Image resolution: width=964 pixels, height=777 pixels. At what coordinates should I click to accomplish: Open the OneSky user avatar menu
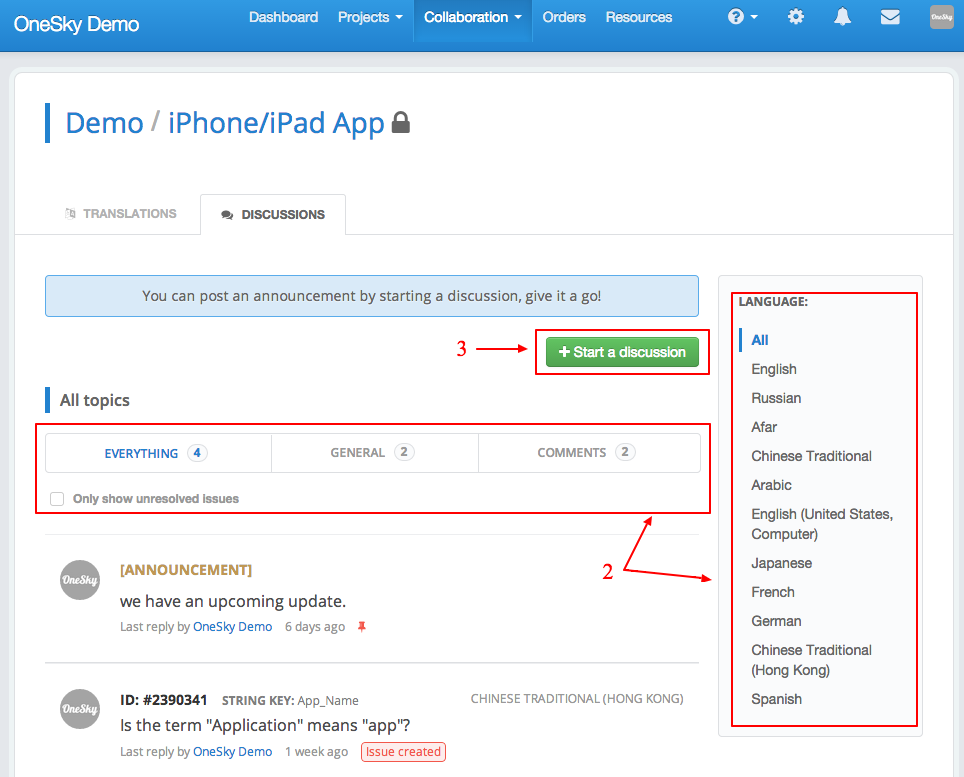[941, 17]
